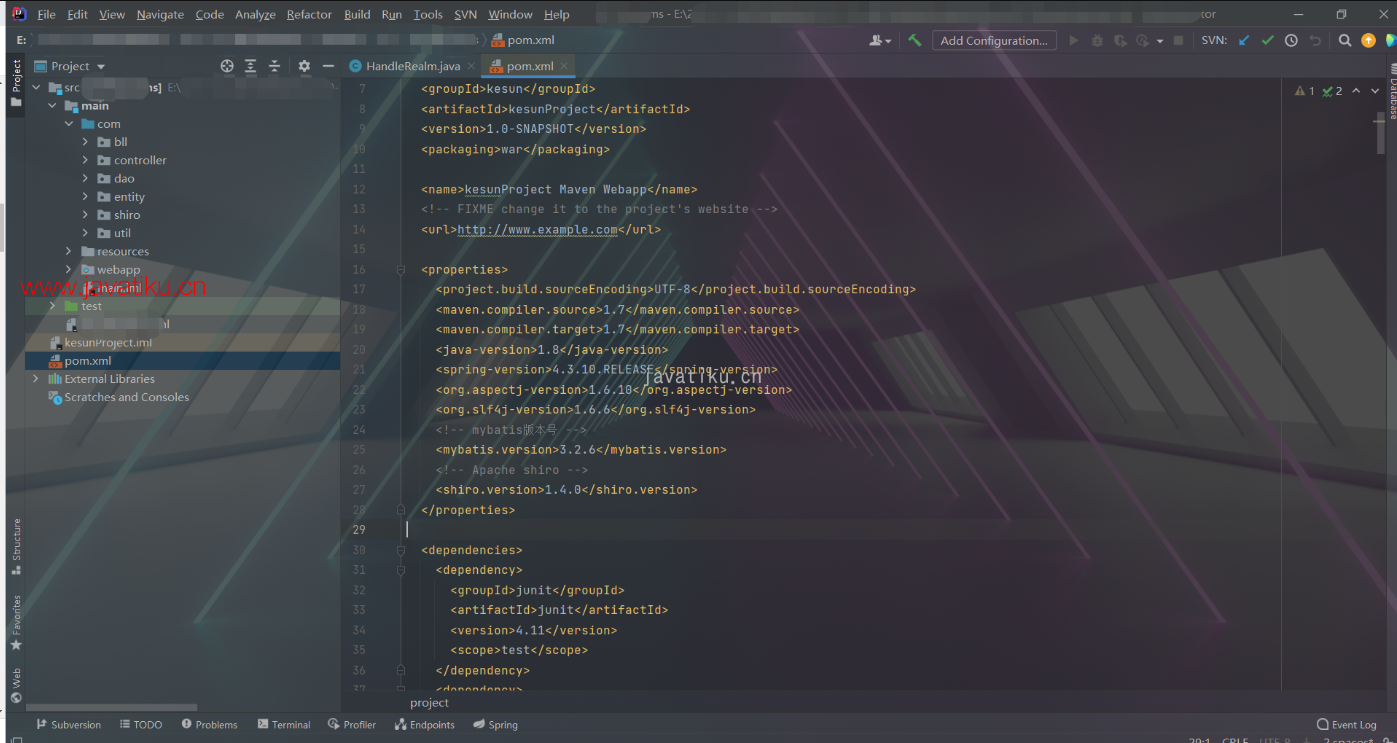Open the Navigate menu
Image resolution: width=1397 pixels, height=743 pixels.
click(160, 14)
